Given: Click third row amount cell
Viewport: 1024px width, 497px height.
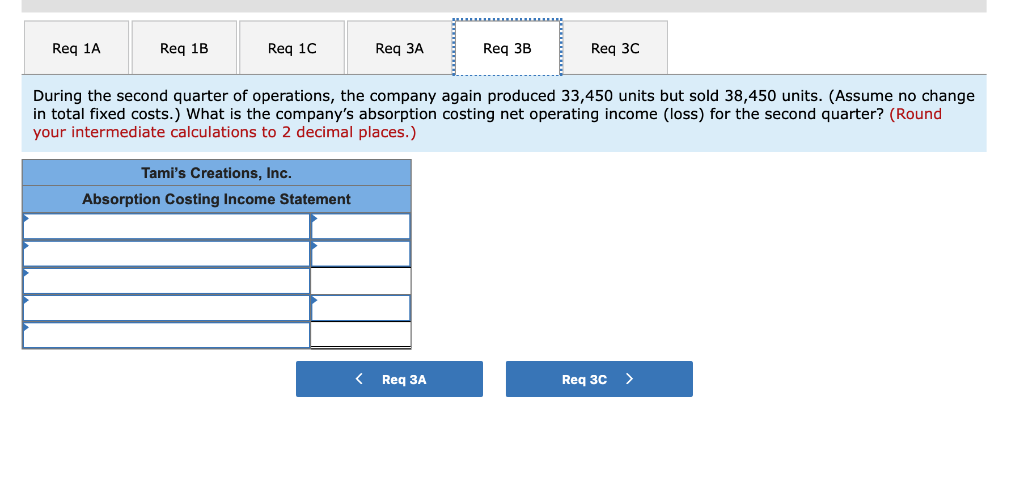Looking at the screenshot, I should pos(360,281).
